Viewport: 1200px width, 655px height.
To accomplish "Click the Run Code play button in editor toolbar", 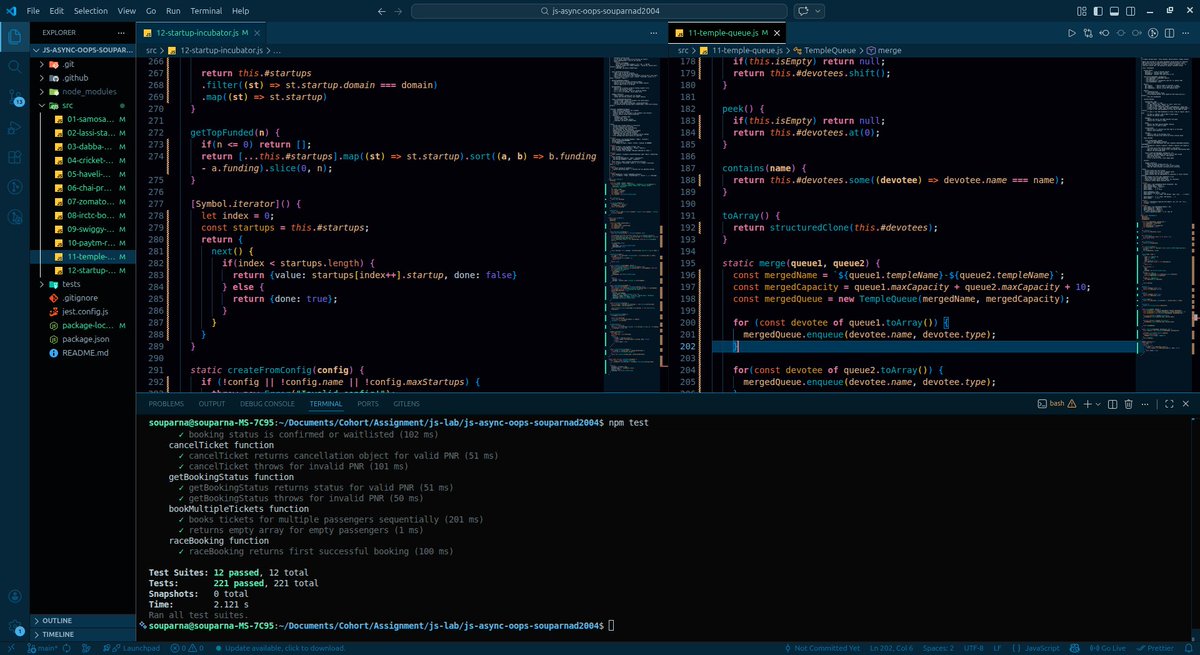I will [x=1072, y=33].
